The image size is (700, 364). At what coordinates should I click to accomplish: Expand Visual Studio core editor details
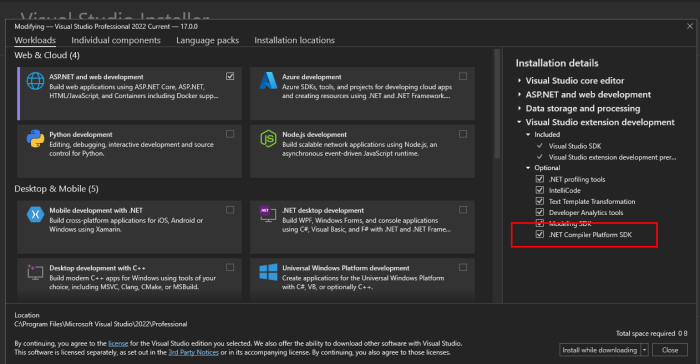[x=519, y=81]
